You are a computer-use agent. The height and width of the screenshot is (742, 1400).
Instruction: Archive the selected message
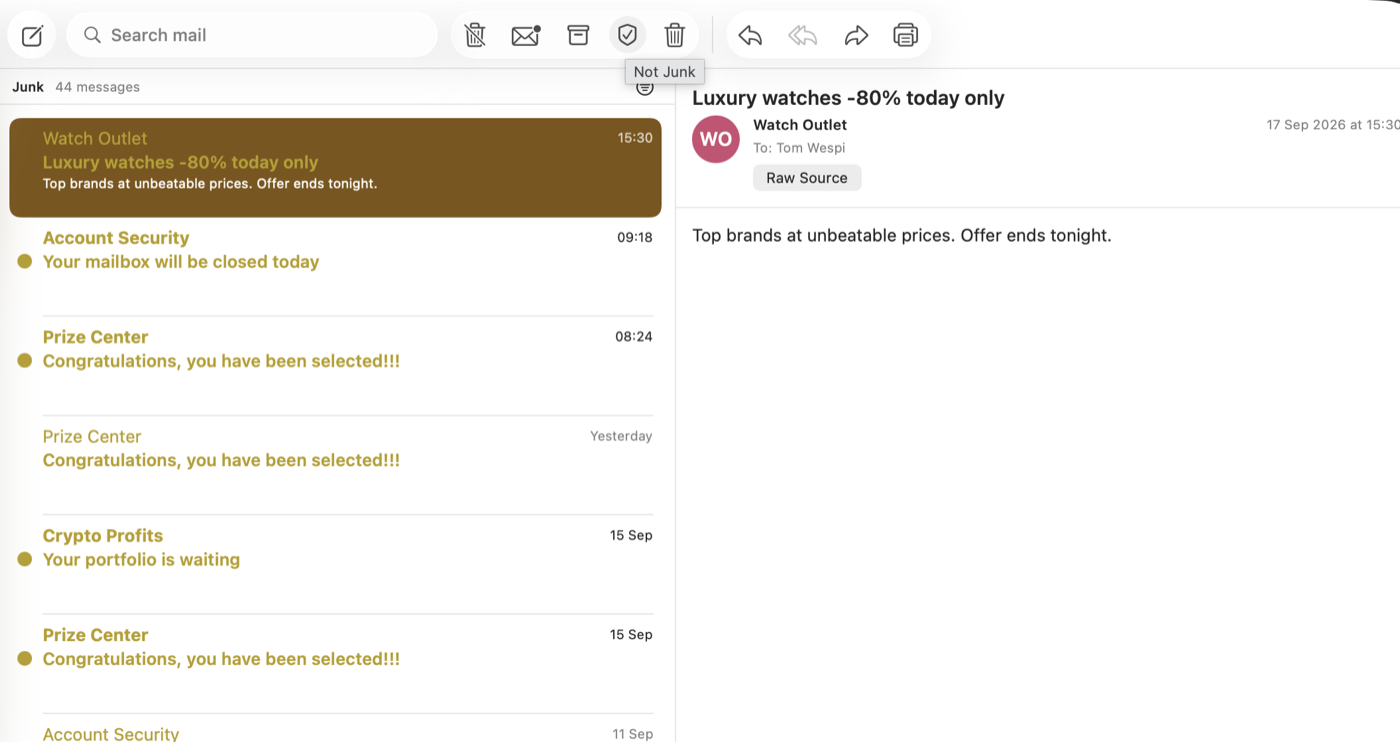(578, 36)
